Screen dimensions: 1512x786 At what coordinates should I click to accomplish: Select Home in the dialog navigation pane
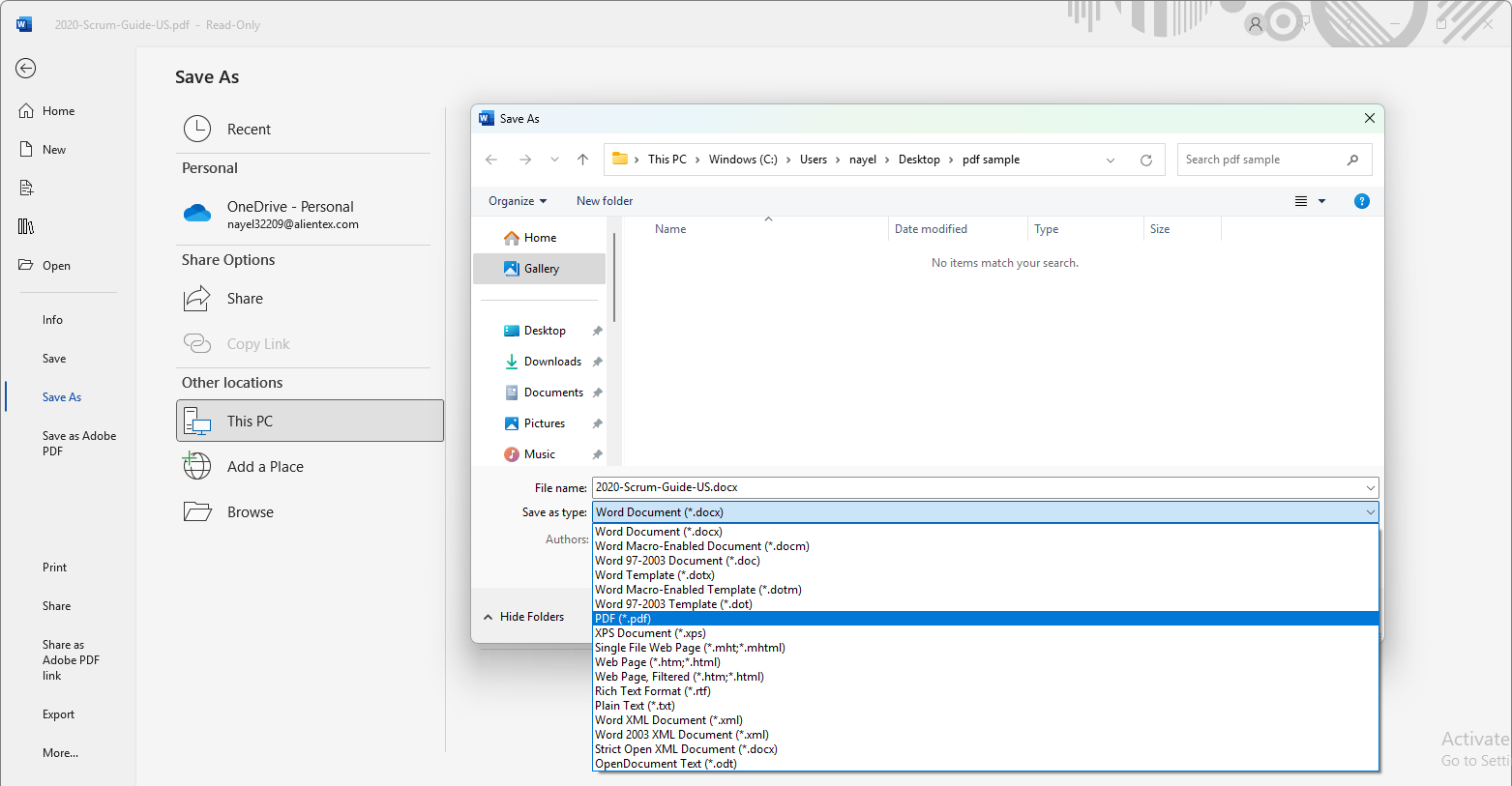540,238
